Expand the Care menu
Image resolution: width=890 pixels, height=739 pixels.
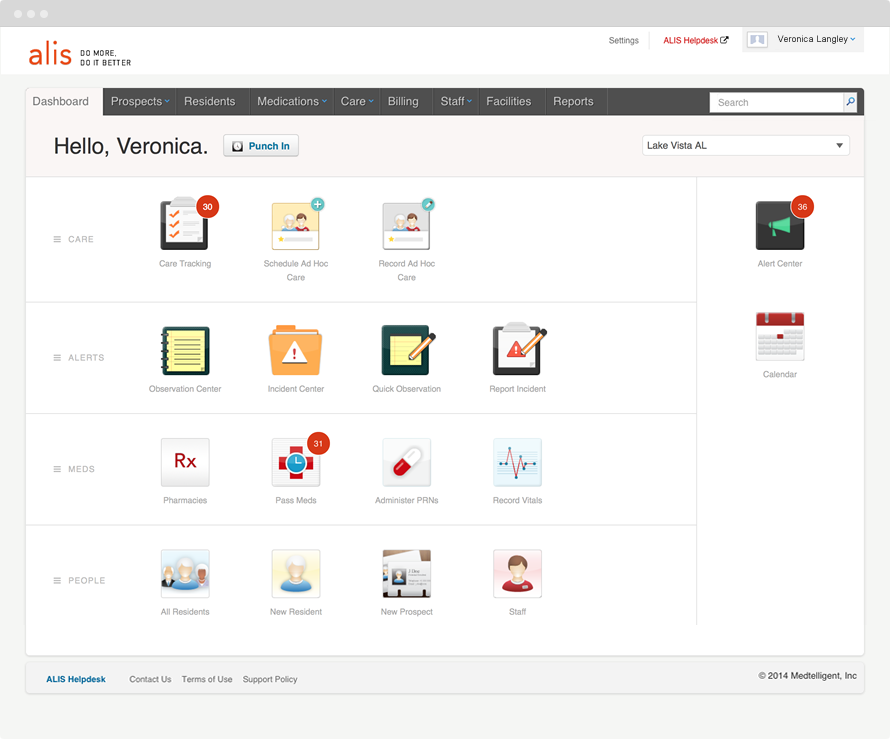[x=357, y=102]
